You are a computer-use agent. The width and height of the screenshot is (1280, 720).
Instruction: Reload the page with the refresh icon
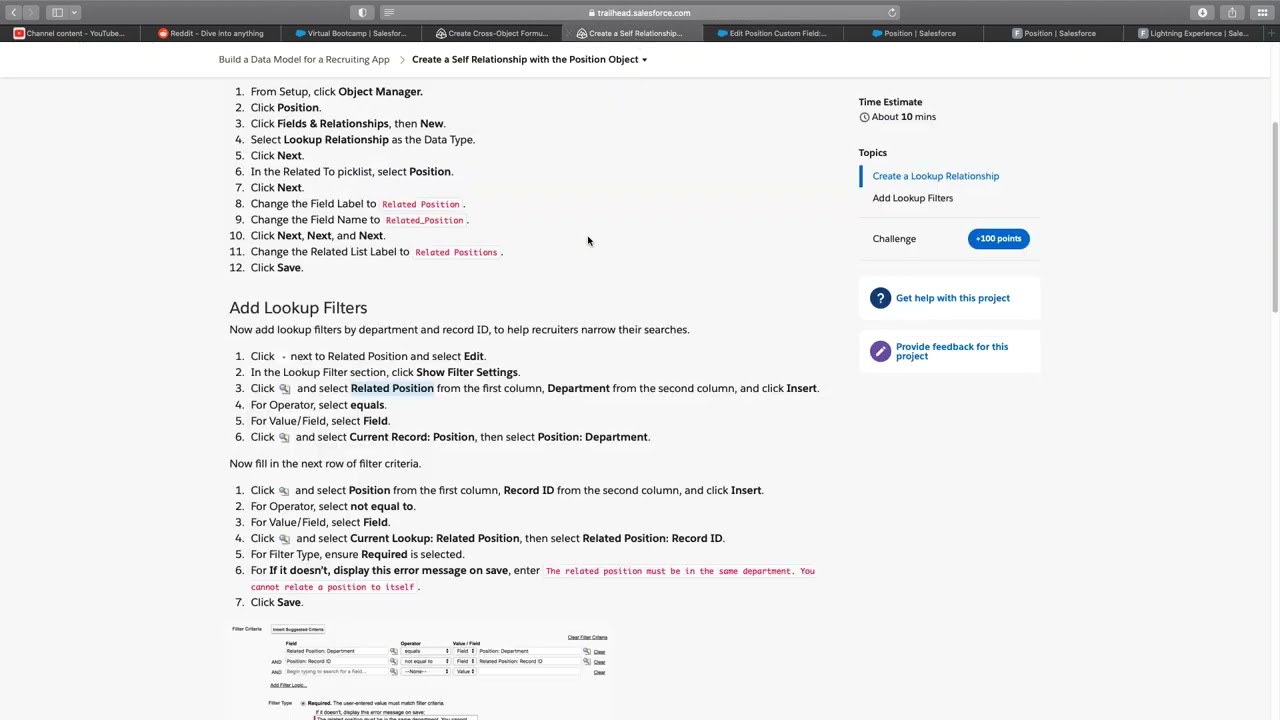[x=892, y=12]
